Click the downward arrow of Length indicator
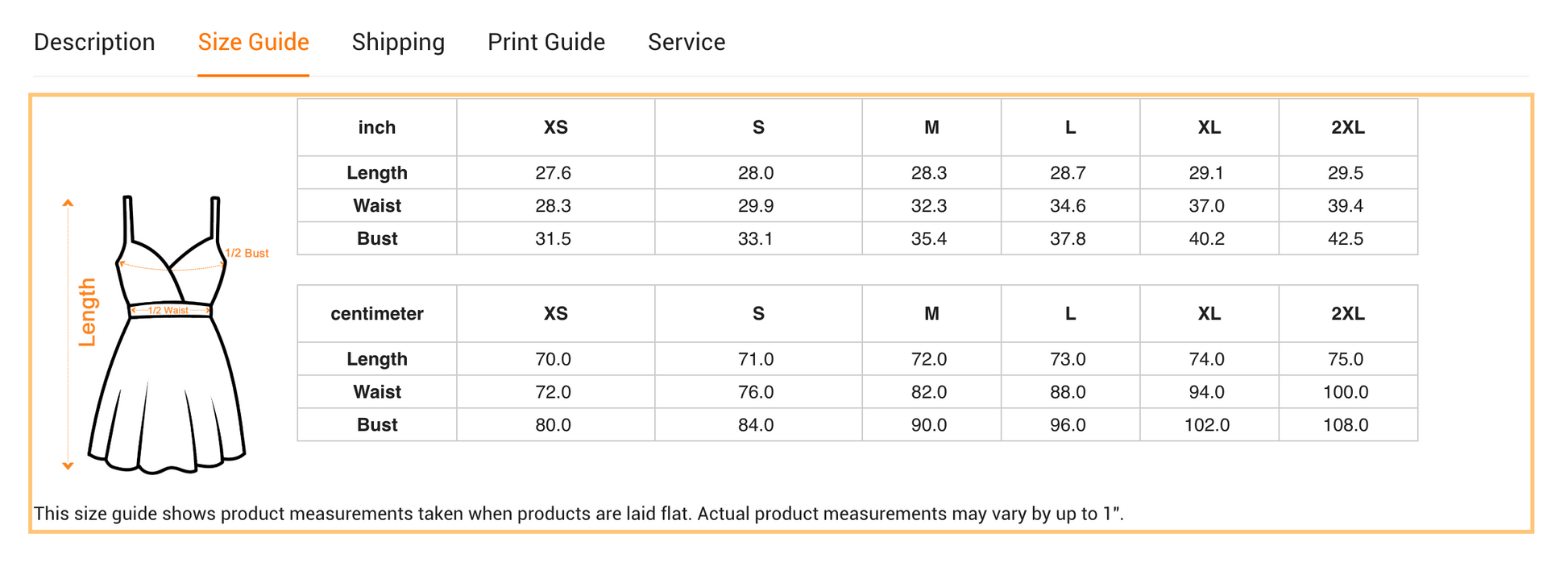This screenshot has height=562, width=1568. (x=68, y=465)
